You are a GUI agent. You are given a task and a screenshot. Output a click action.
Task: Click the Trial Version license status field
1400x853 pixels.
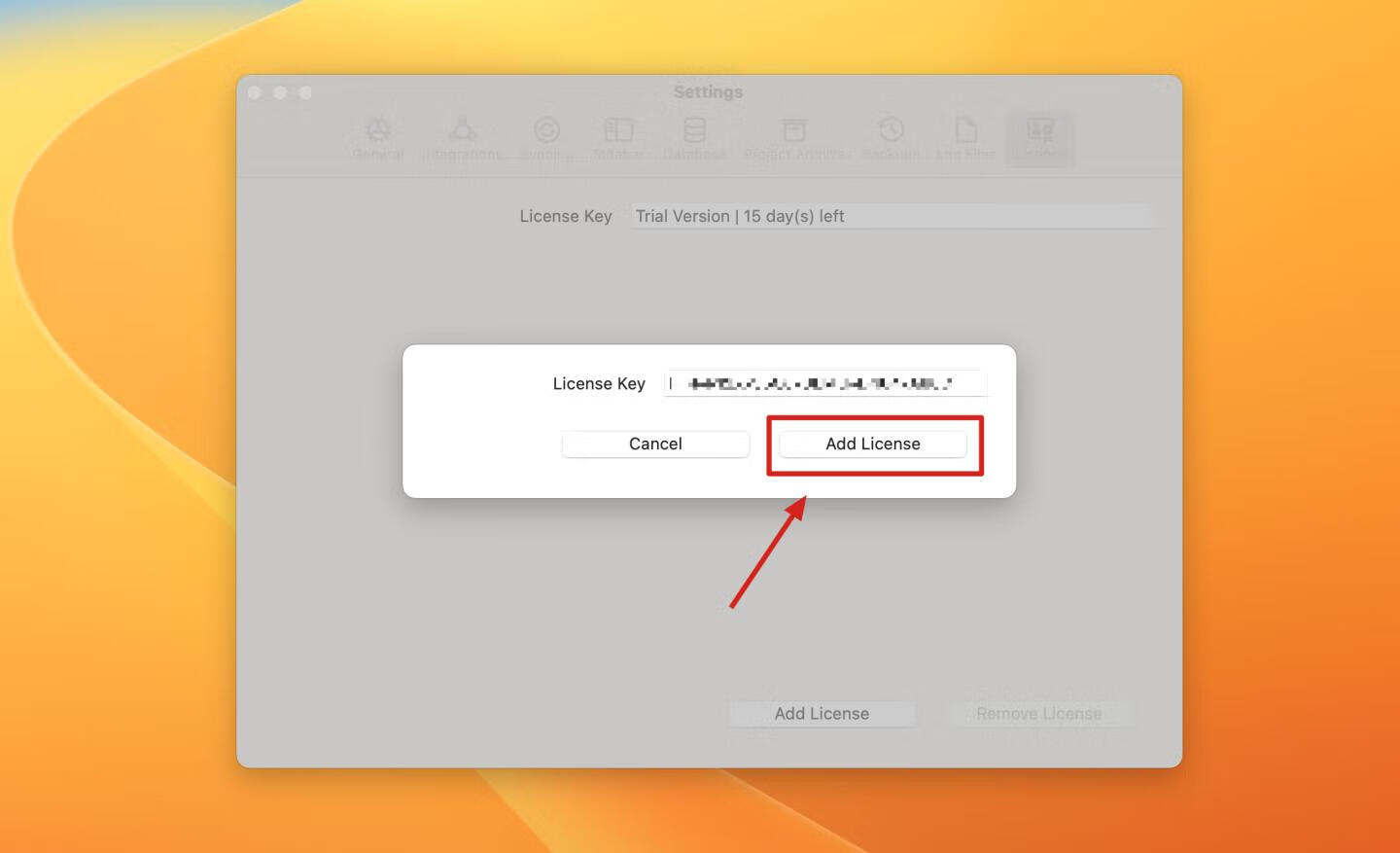892,216
